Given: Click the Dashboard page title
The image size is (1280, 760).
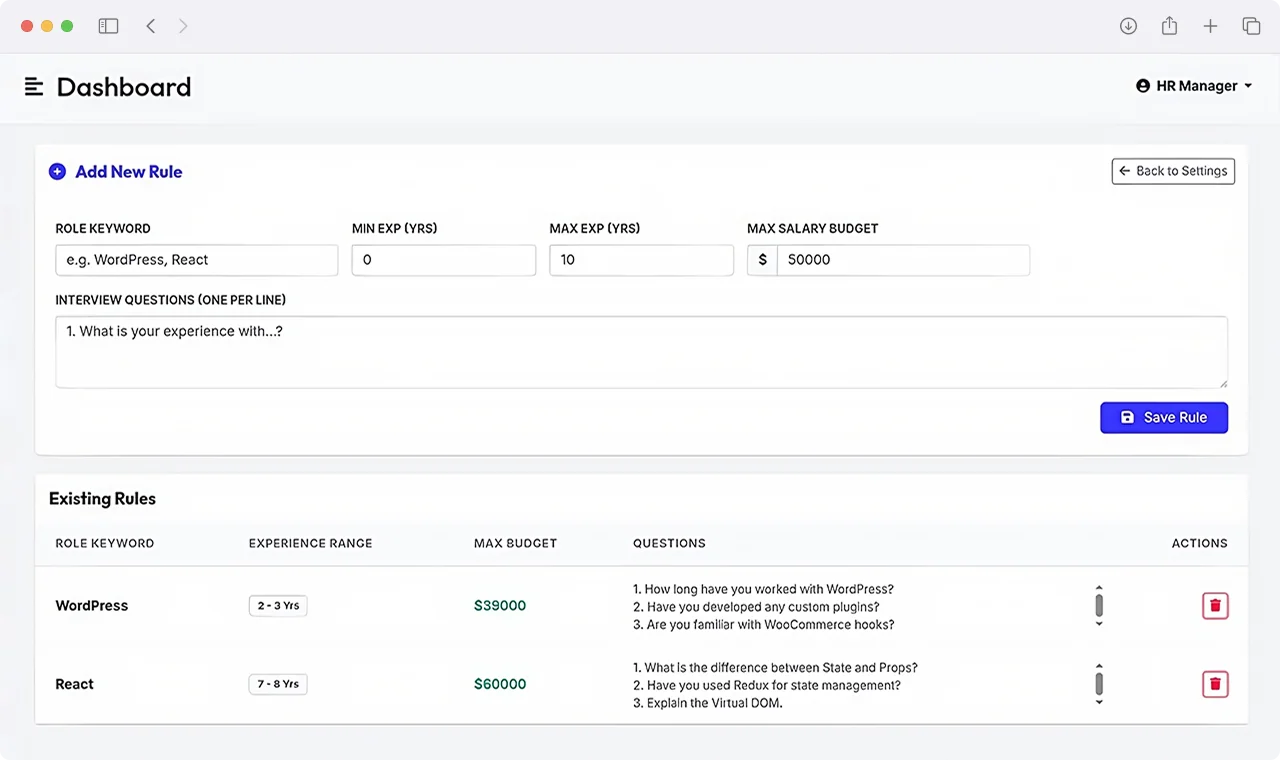Looking at the screenshot, I should pos(124,87).
